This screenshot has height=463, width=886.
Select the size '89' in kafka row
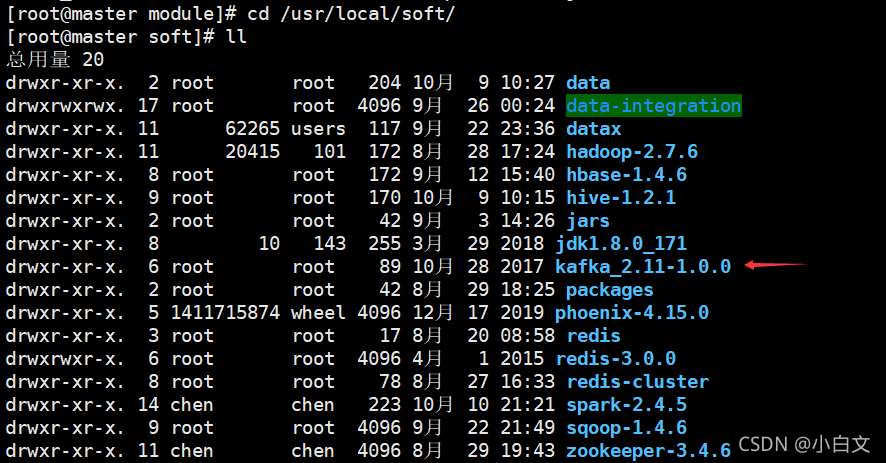390,267
